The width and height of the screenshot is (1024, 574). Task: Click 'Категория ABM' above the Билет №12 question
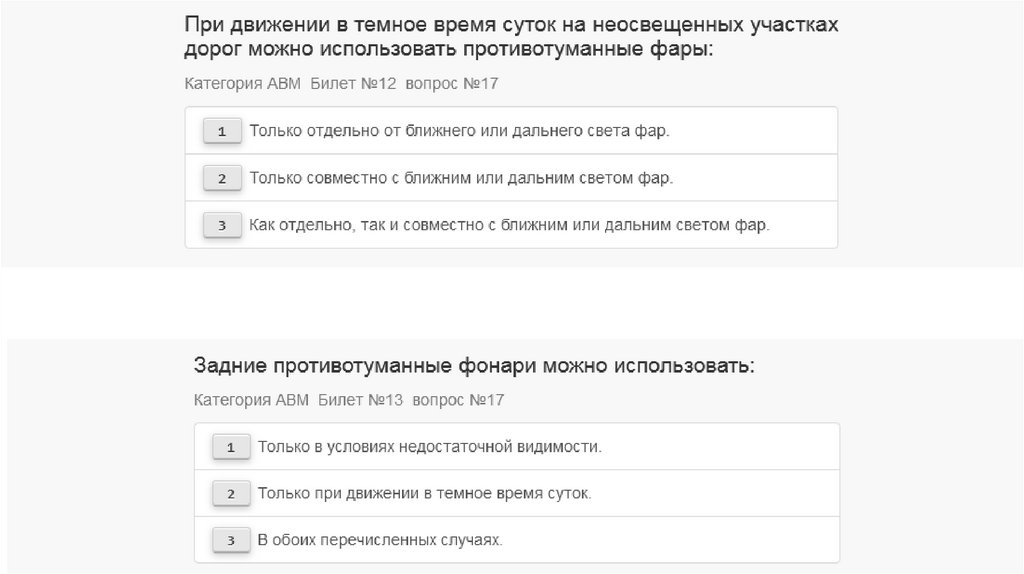click(x=243, y=84)
